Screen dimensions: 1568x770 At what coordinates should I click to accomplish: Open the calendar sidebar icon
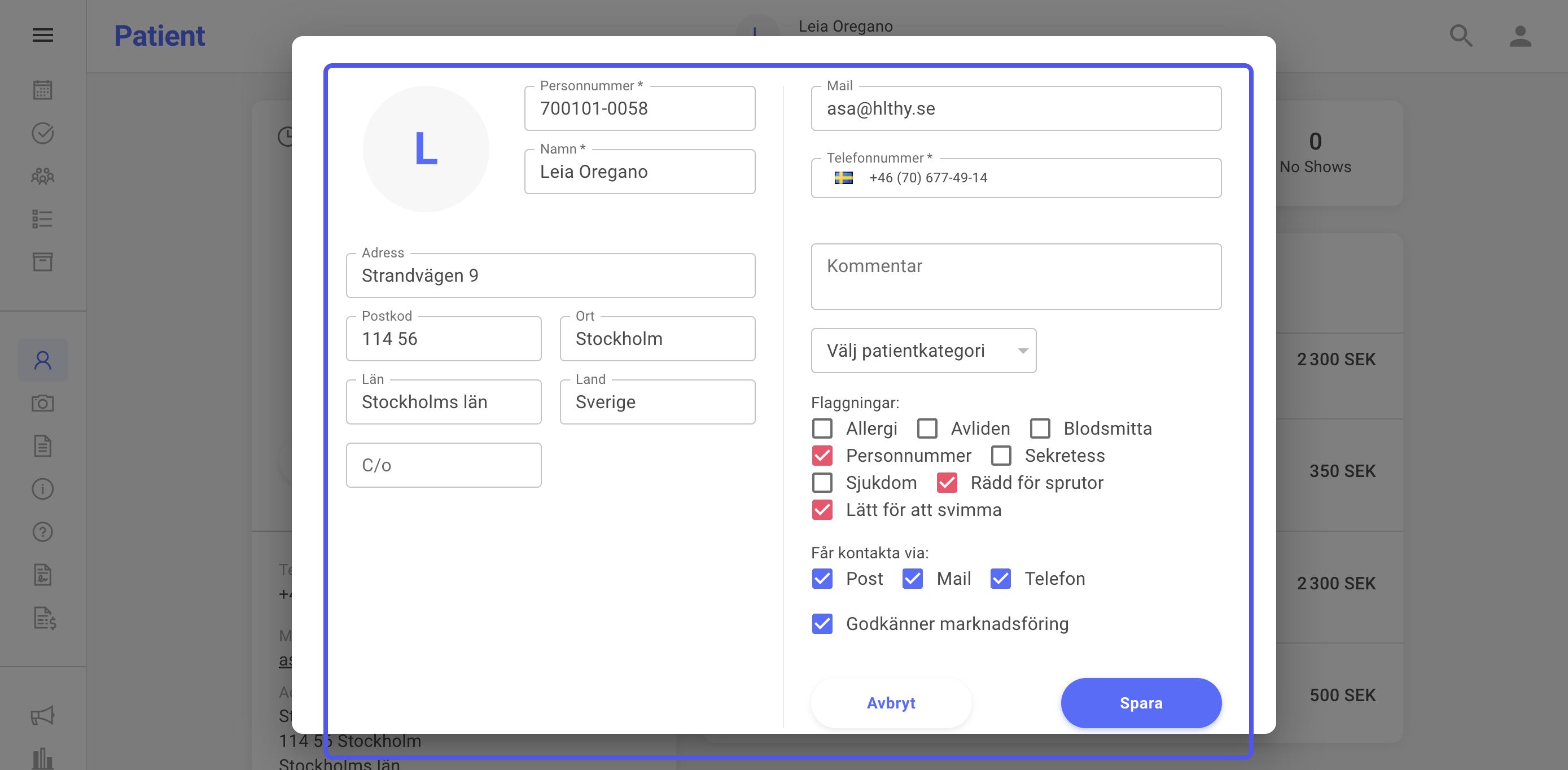[42, 90]
